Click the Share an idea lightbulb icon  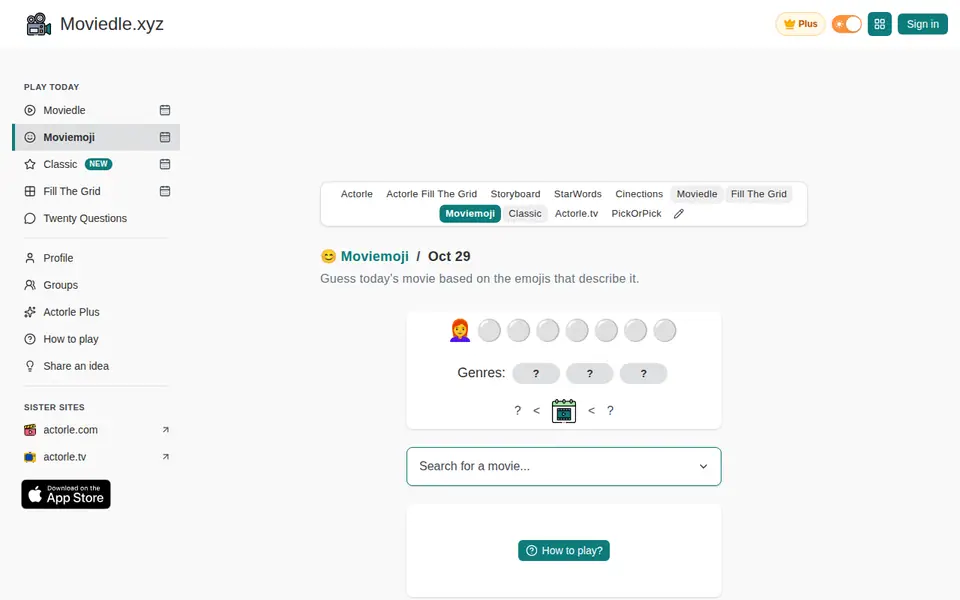(x=29, y=366)
